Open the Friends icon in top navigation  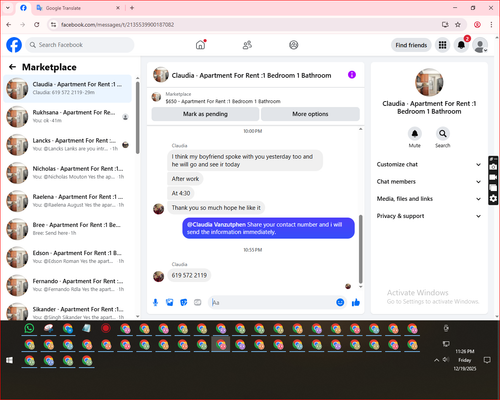pyautogui.click(x=247, y=45)
